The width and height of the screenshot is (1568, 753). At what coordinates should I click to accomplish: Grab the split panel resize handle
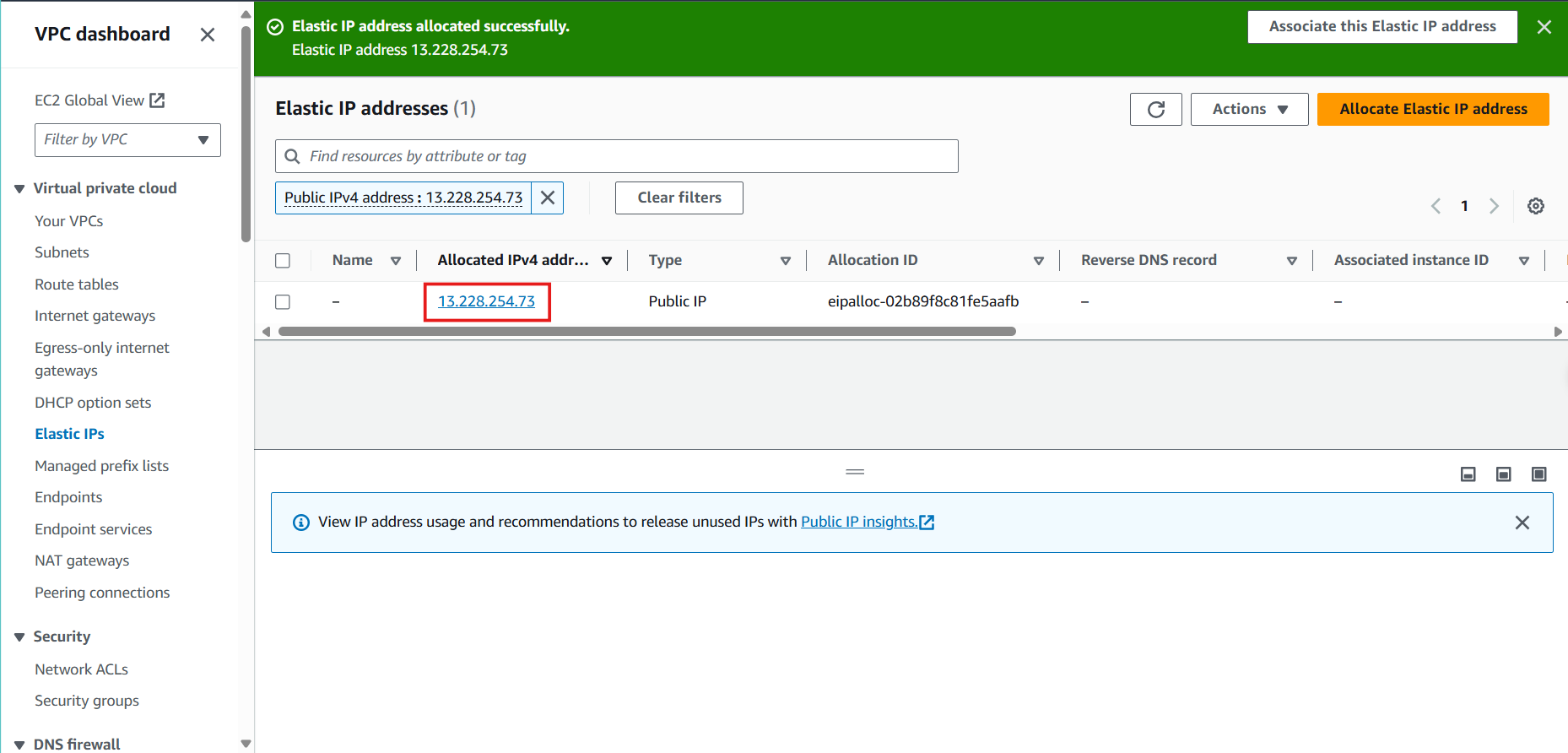855,472
